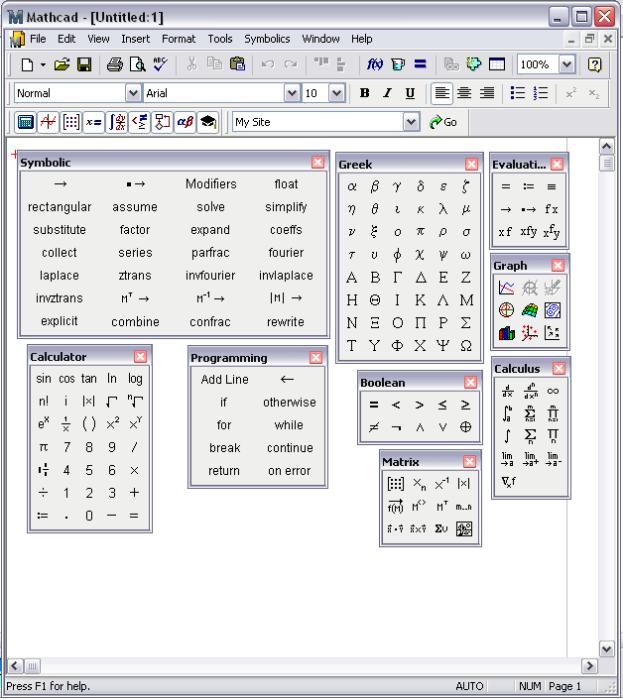Image resolution: width=623 pixels, height=699 pixels.
Task: Run the spell check icon
Action: 160,65
